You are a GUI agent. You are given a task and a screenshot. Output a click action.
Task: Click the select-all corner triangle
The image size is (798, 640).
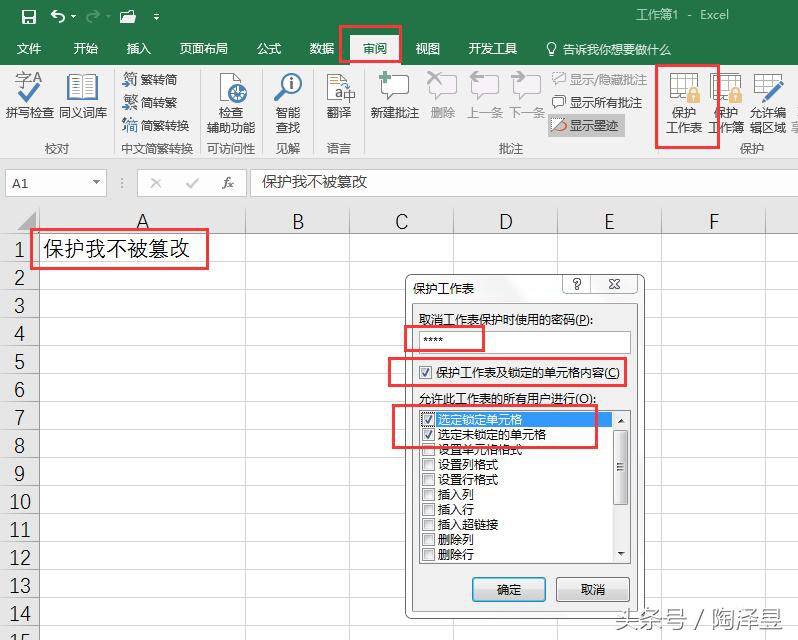pos(26,221)
